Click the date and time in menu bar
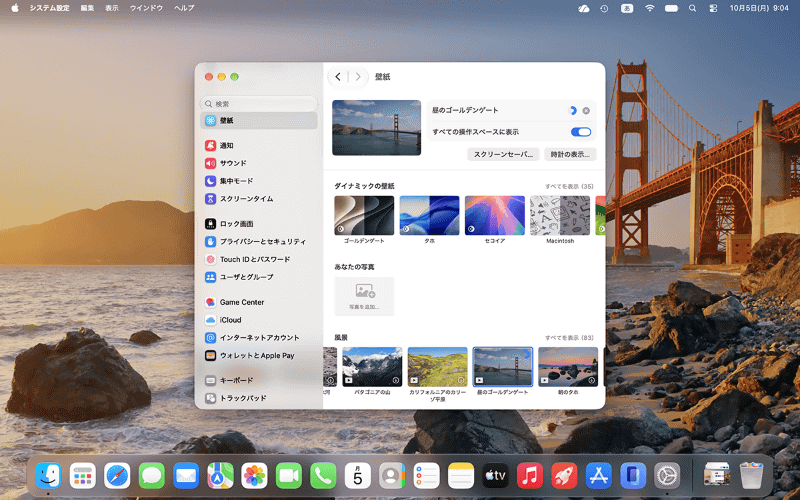Image resolution: width=800 pixels, height=500 pixels. [759, 8]
